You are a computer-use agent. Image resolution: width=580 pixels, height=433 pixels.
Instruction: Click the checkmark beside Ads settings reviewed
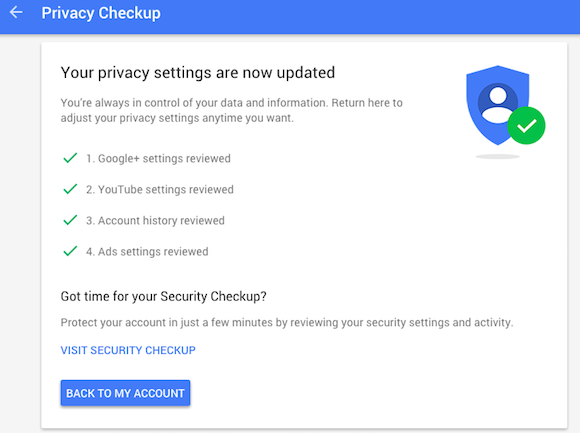click(x=70, y=251)
